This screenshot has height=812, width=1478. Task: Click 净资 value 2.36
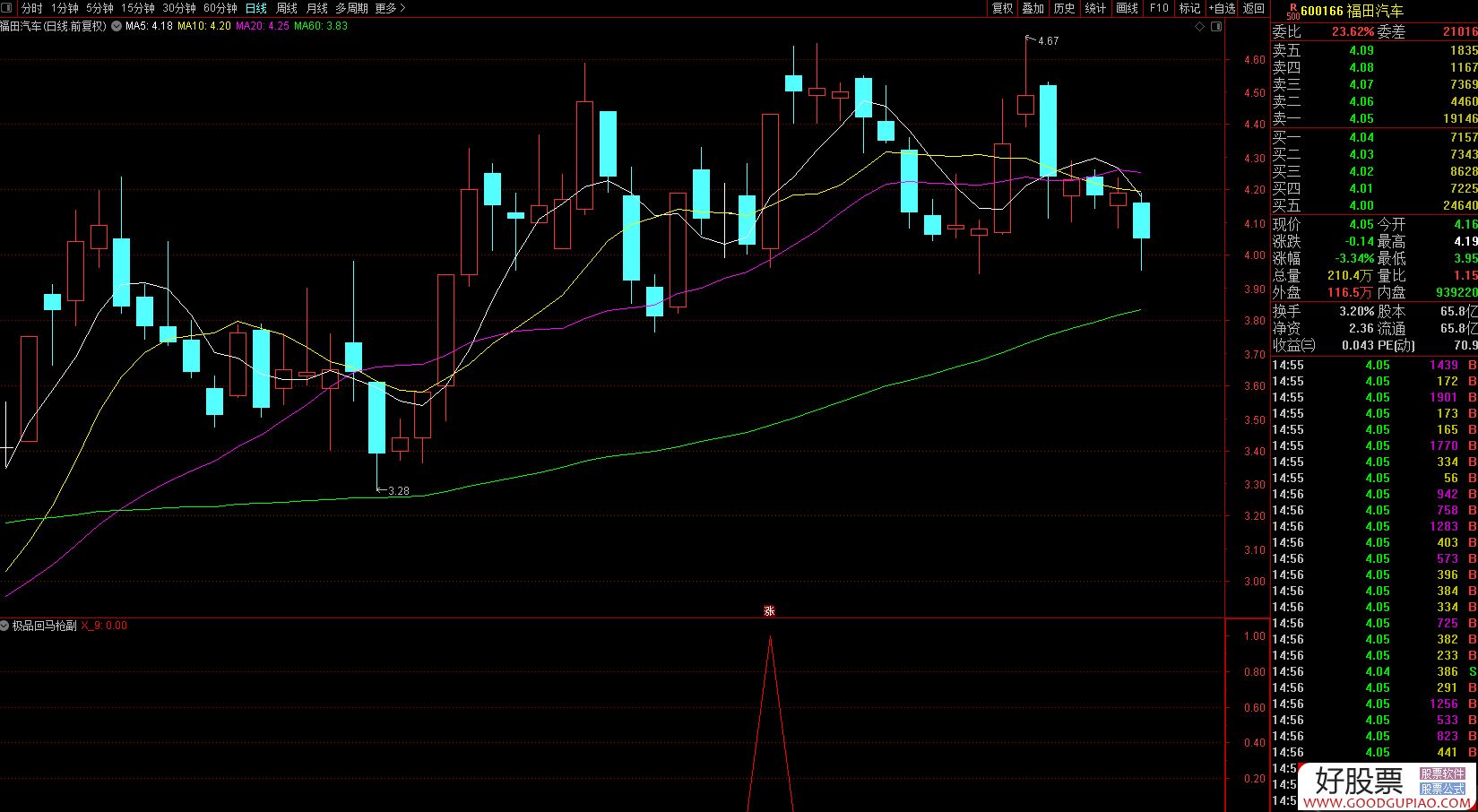coord(1361,328)
